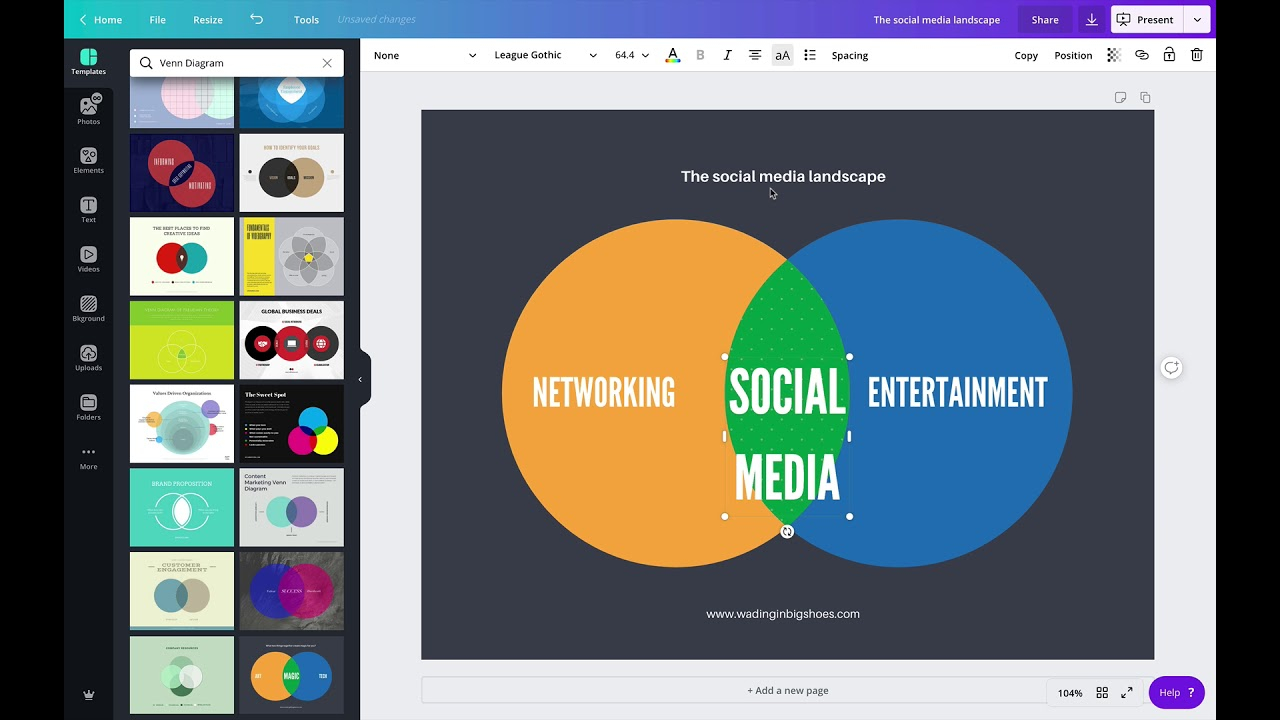Open the Help button

pyautogui.click(x=1176, y=692)
